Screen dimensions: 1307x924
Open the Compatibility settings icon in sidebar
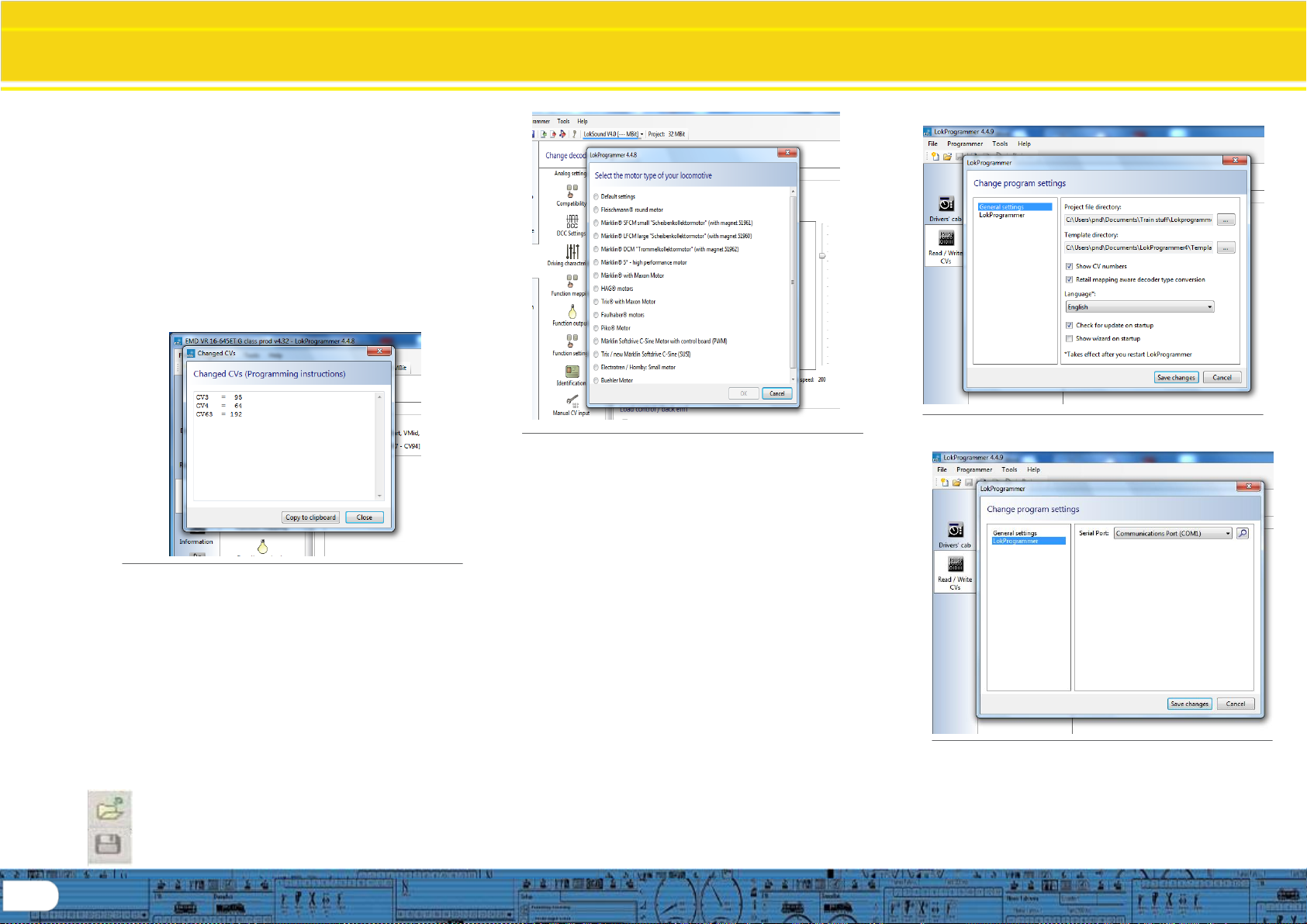[x=572, y=192]
